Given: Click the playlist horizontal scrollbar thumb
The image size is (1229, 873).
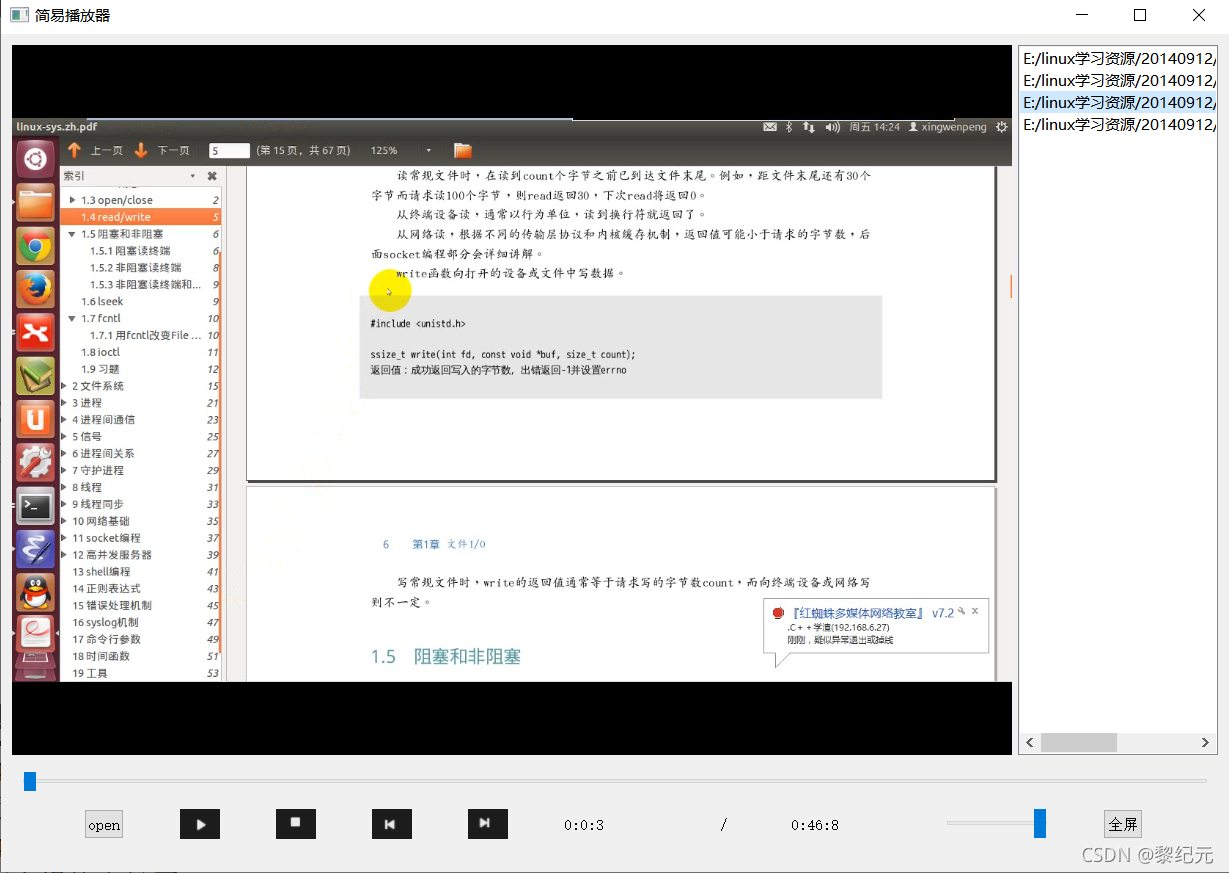Looking at the screenshot, I should coord(1078,743).
